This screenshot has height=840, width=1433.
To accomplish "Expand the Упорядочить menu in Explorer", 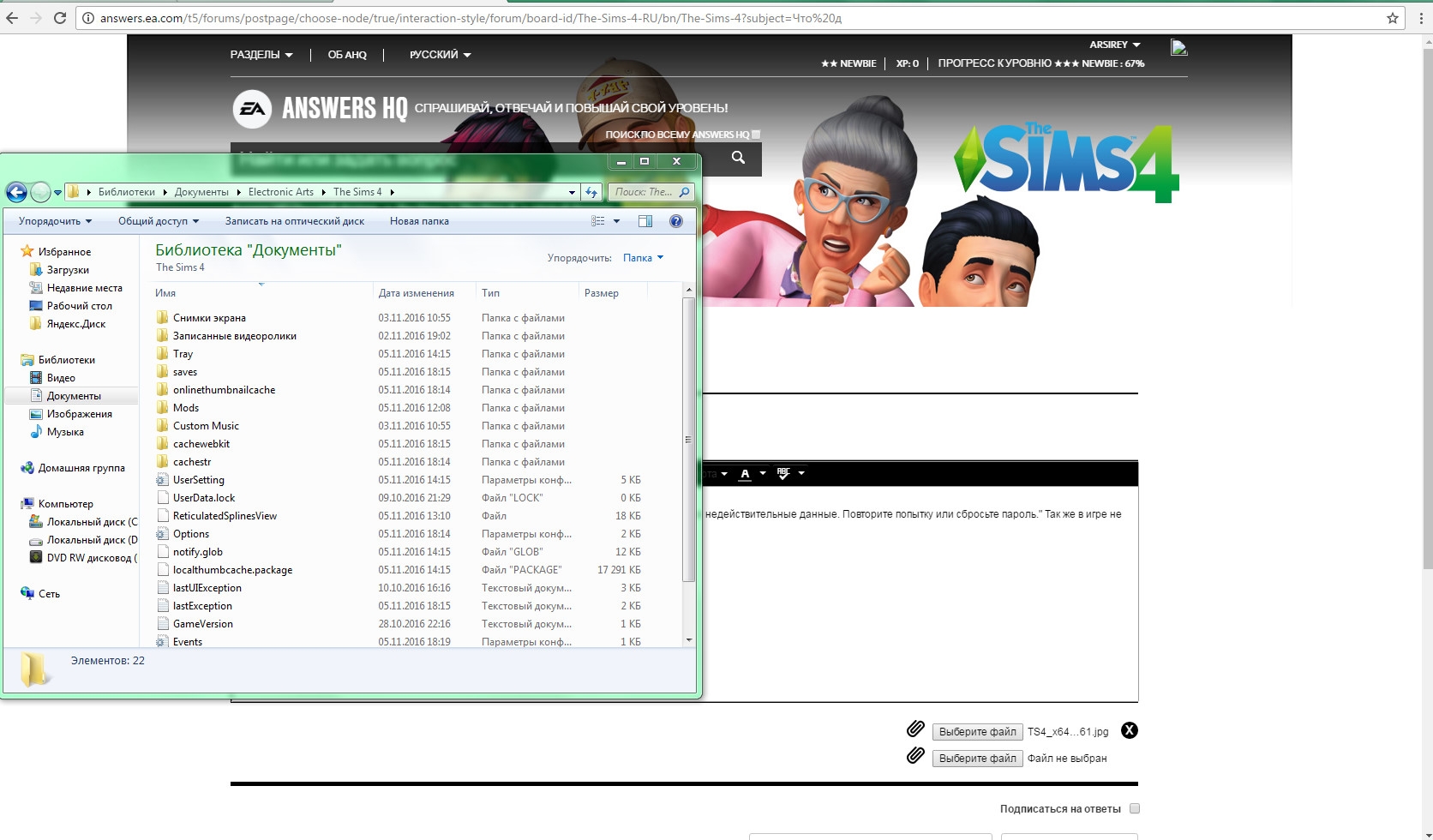I will point(55,221).
